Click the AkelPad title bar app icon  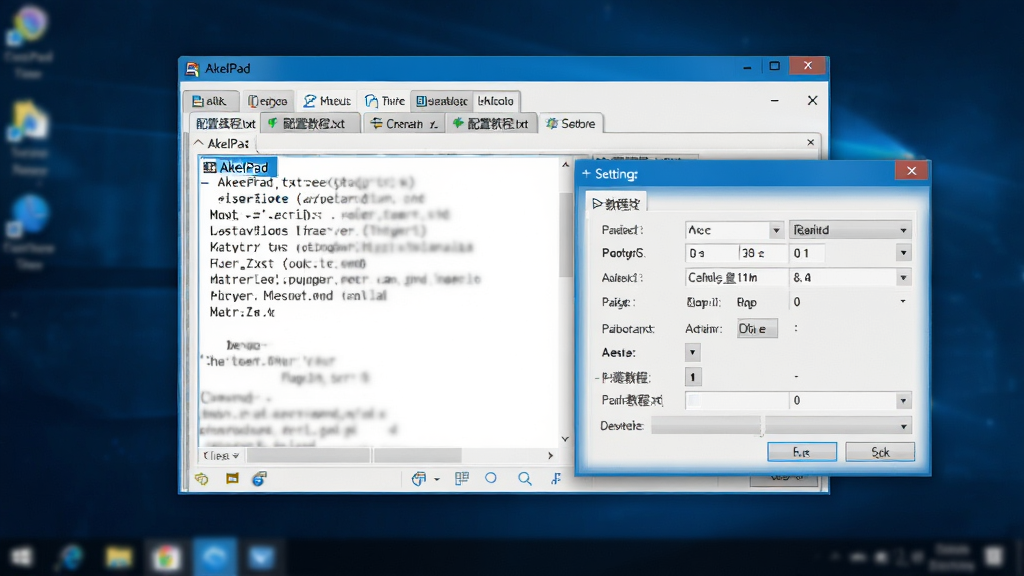(192, 69)
